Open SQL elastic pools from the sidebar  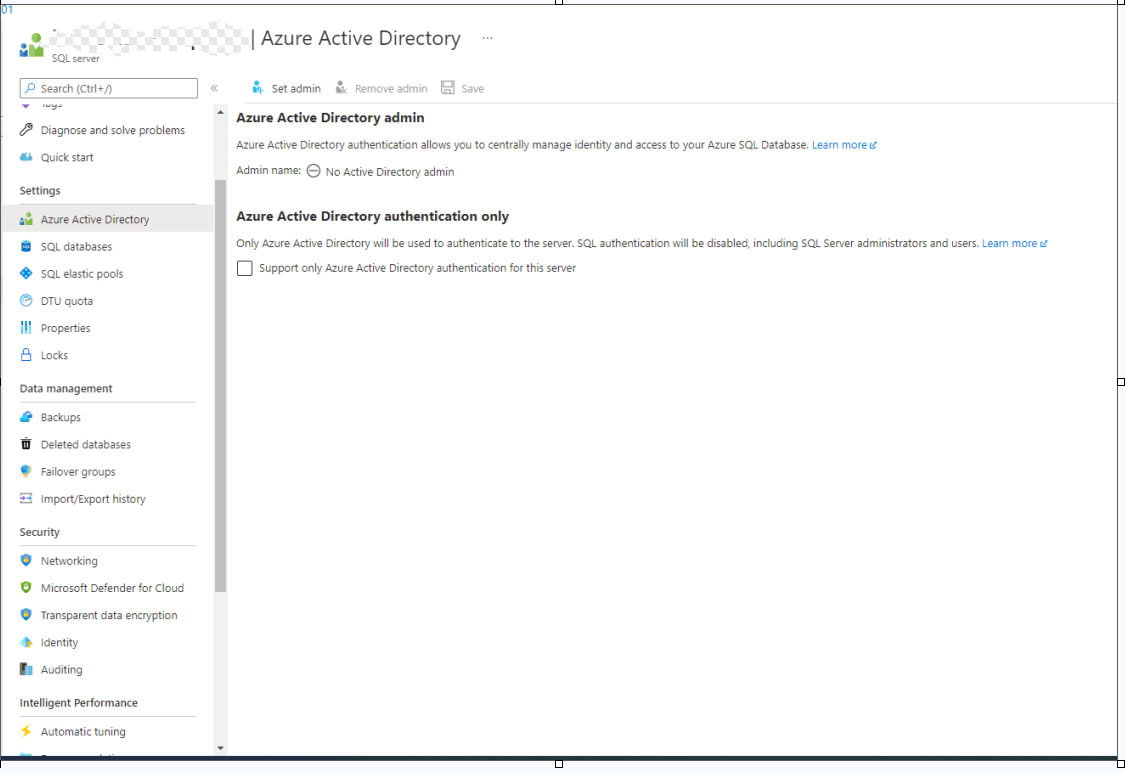25,273
